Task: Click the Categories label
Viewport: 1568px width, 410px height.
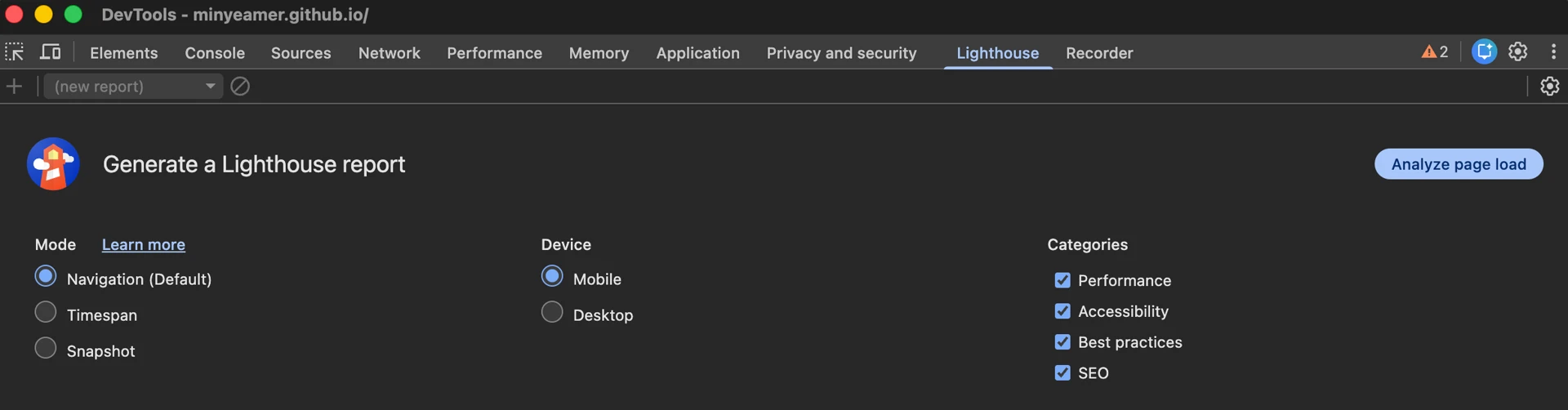Action: tap(1087, 244)
